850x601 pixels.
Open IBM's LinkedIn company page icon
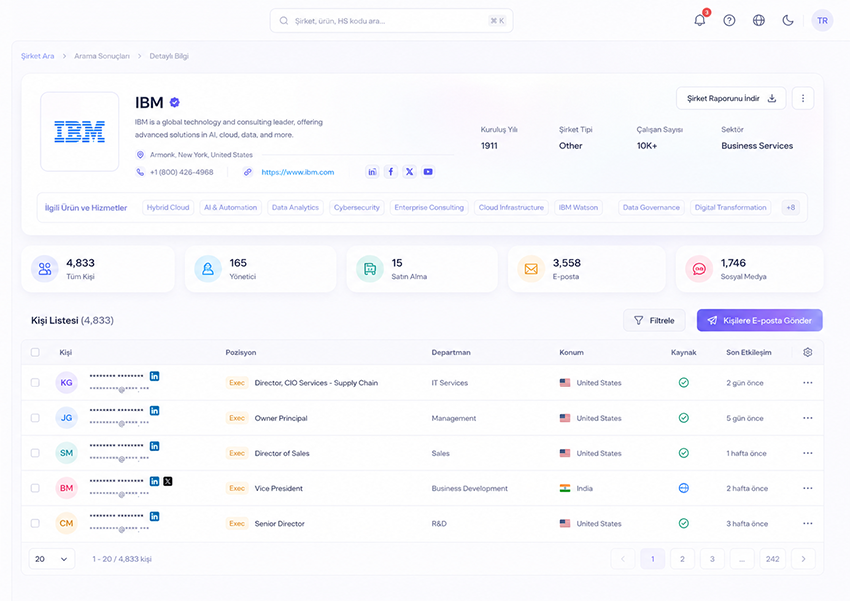[372, 172]
